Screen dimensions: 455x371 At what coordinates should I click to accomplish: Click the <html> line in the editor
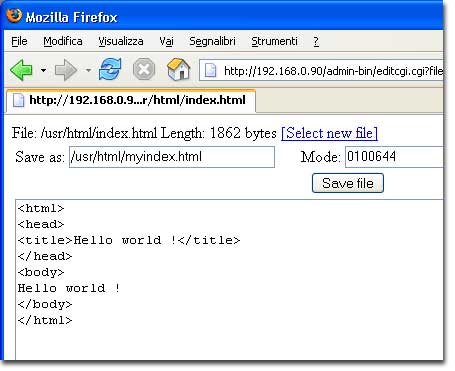pos(41,208)
